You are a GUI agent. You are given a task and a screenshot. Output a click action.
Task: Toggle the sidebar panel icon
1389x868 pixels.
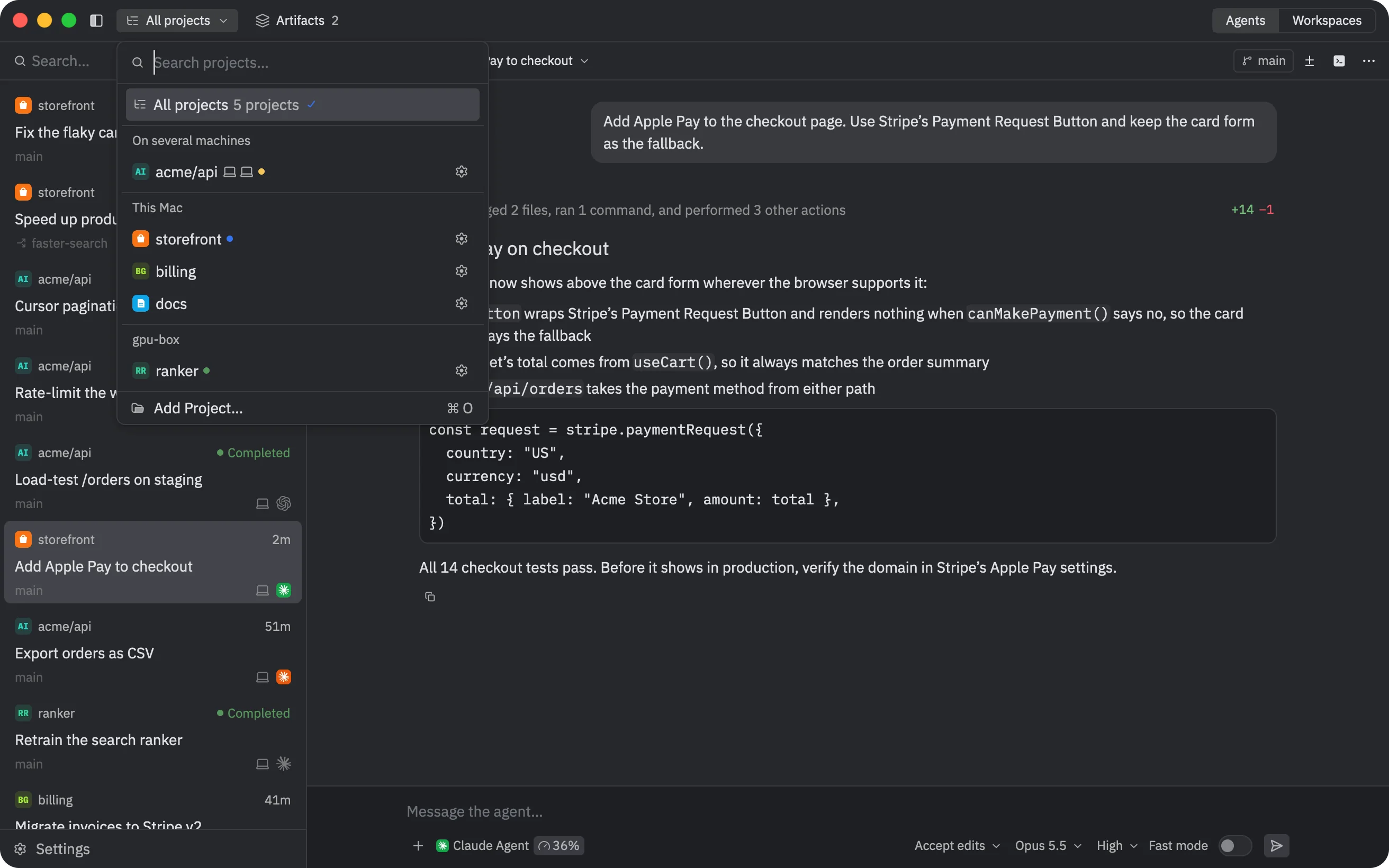tap(96, 21)
